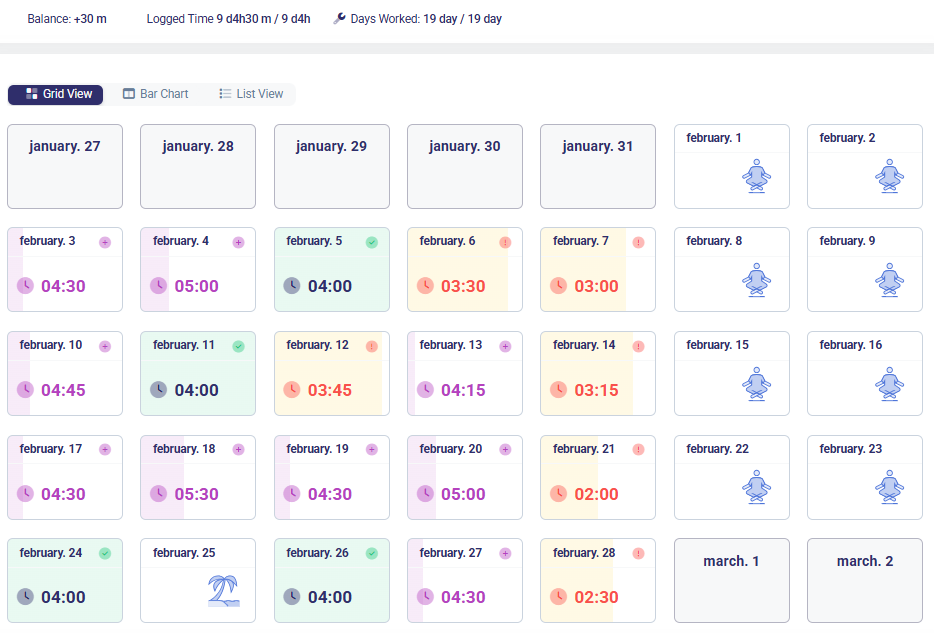Open the 04:45 entry on February 10
The width and height of the screenshot is (934, 633).
(63, 390)
